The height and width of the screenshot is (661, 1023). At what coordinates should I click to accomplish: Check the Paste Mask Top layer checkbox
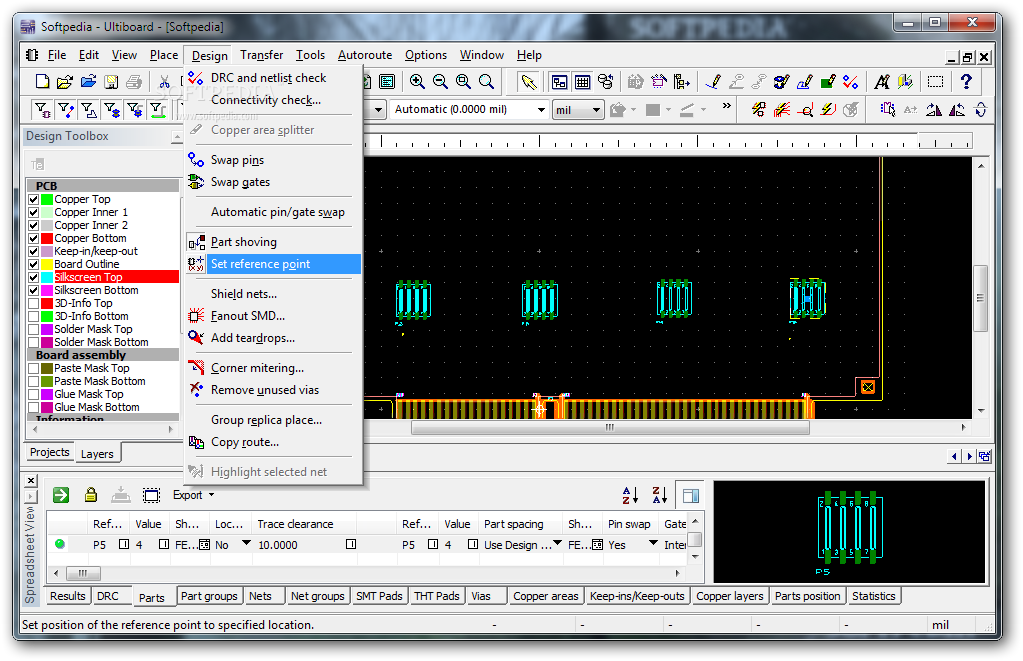pyautogui.click(x=34, y=369)
